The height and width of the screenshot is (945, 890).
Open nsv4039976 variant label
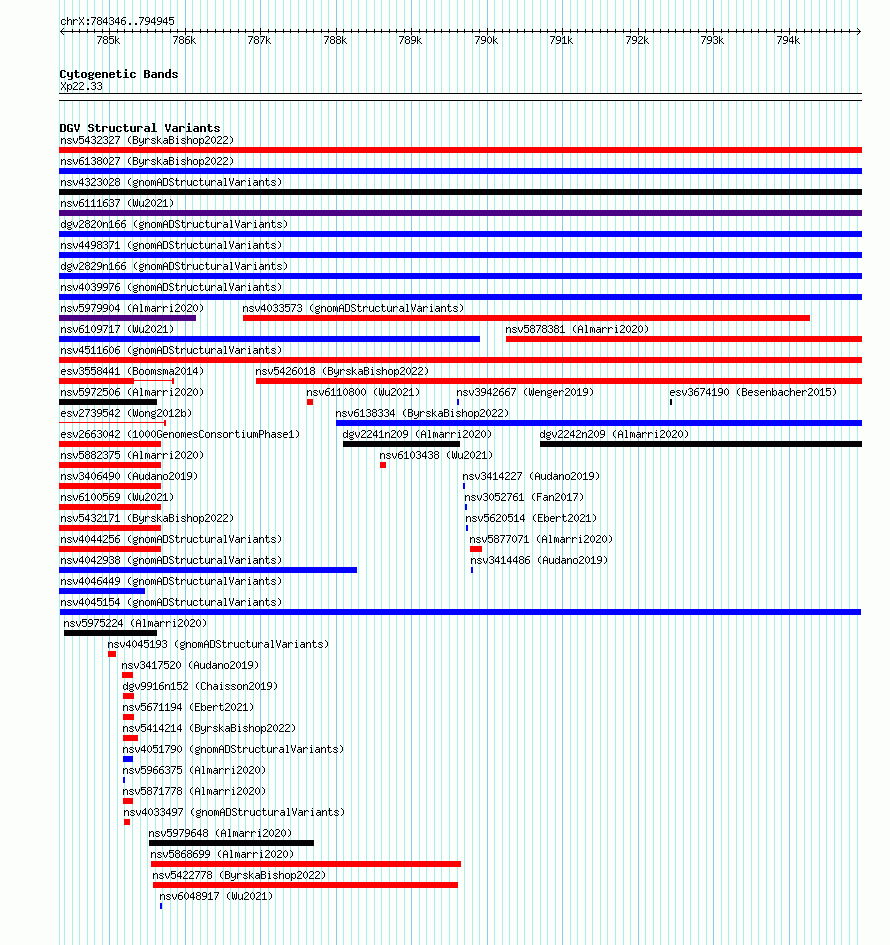tap(171, 287)
